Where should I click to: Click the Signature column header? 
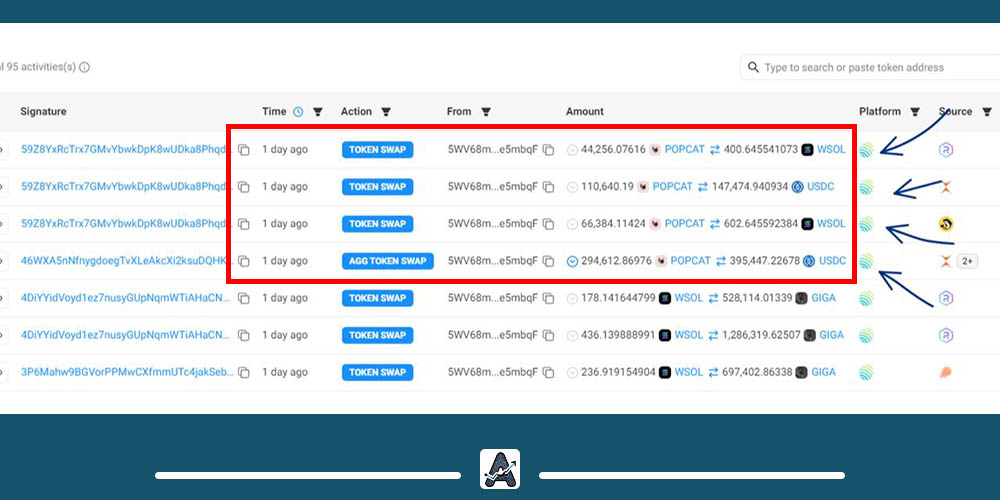[43, 112]
